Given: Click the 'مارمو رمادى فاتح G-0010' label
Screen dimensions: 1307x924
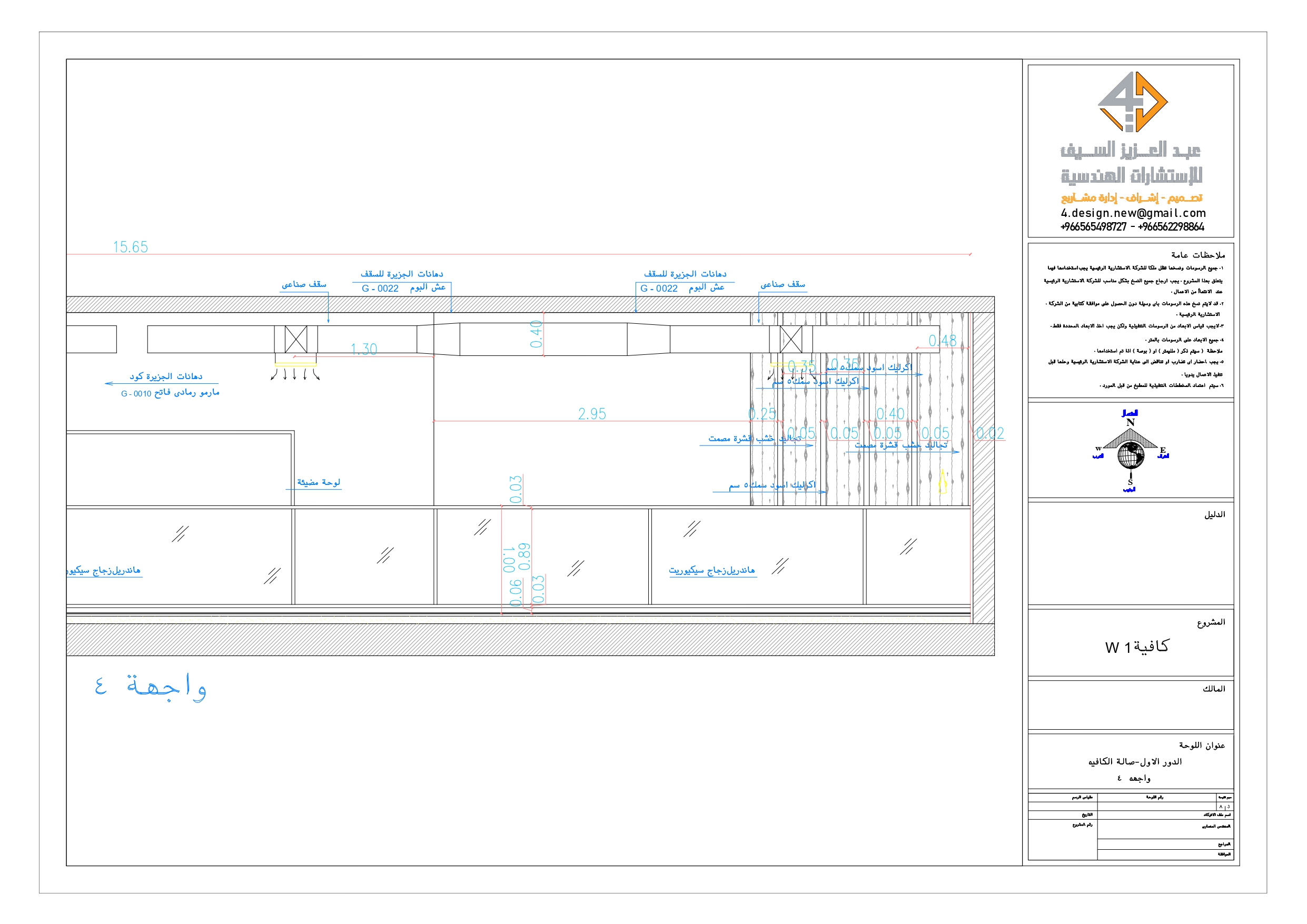Looking at the screenshot, I should [x=170, y=393].
